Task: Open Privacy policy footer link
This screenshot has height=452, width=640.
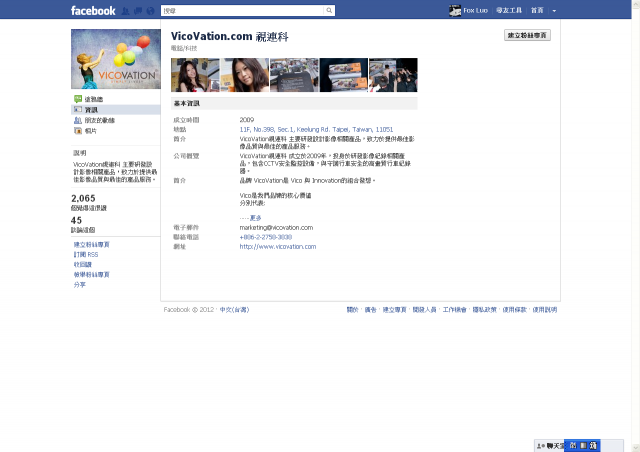Action: coord(484,309)
